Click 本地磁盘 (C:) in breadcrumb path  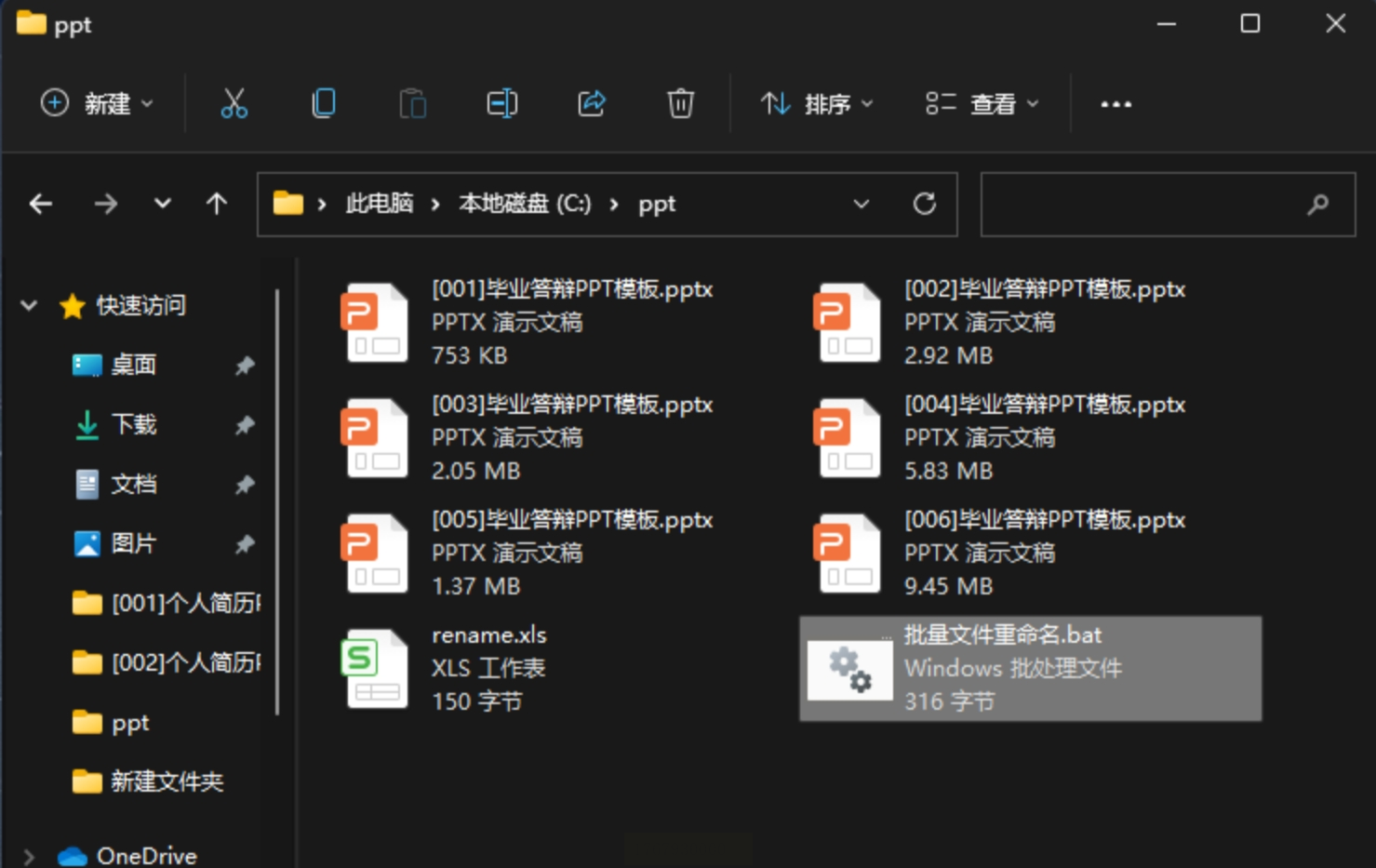524,204
